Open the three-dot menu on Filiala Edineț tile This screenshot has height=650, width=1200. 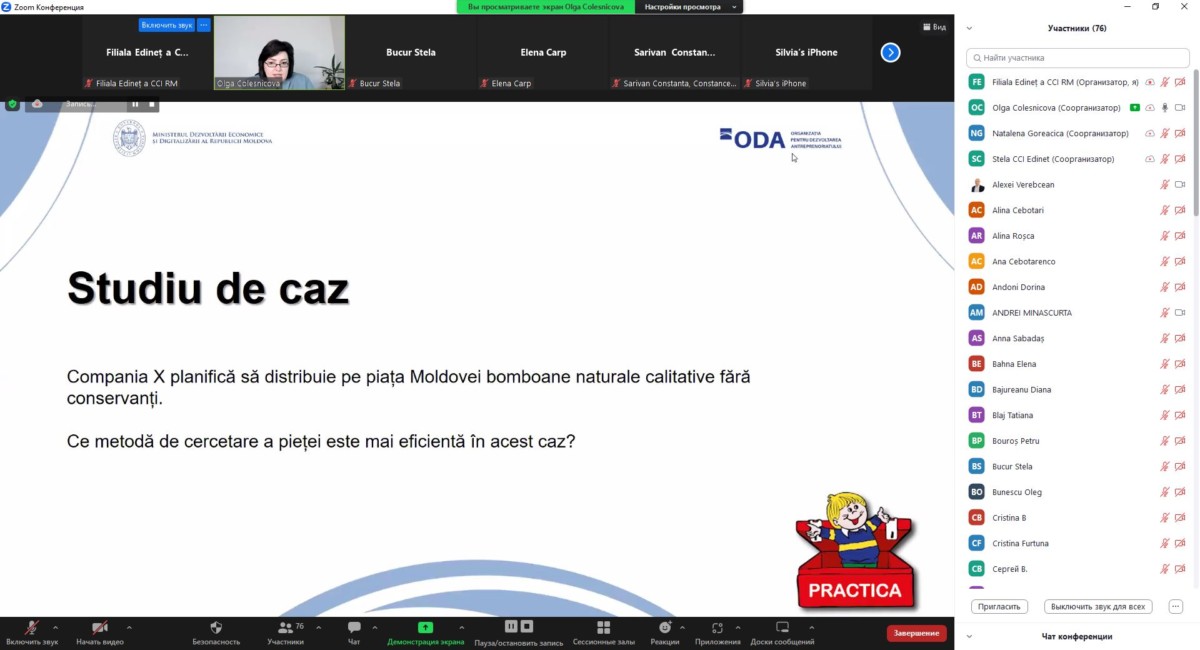204,25
